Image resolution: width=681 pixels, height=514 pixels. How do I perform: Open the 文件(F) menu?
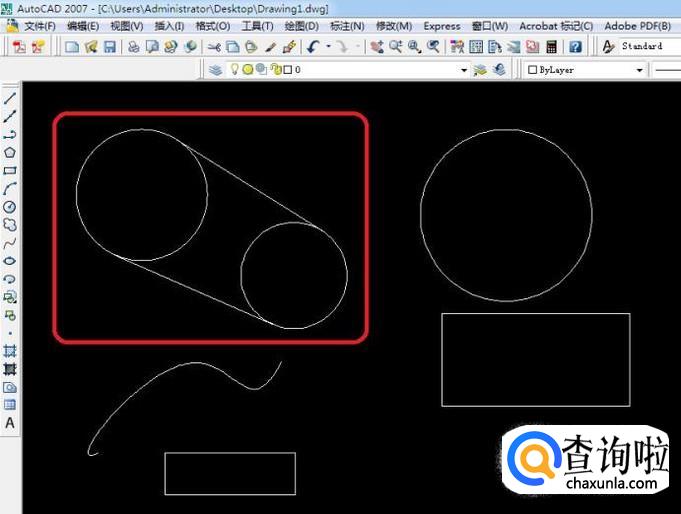click(x=40, y=26)
